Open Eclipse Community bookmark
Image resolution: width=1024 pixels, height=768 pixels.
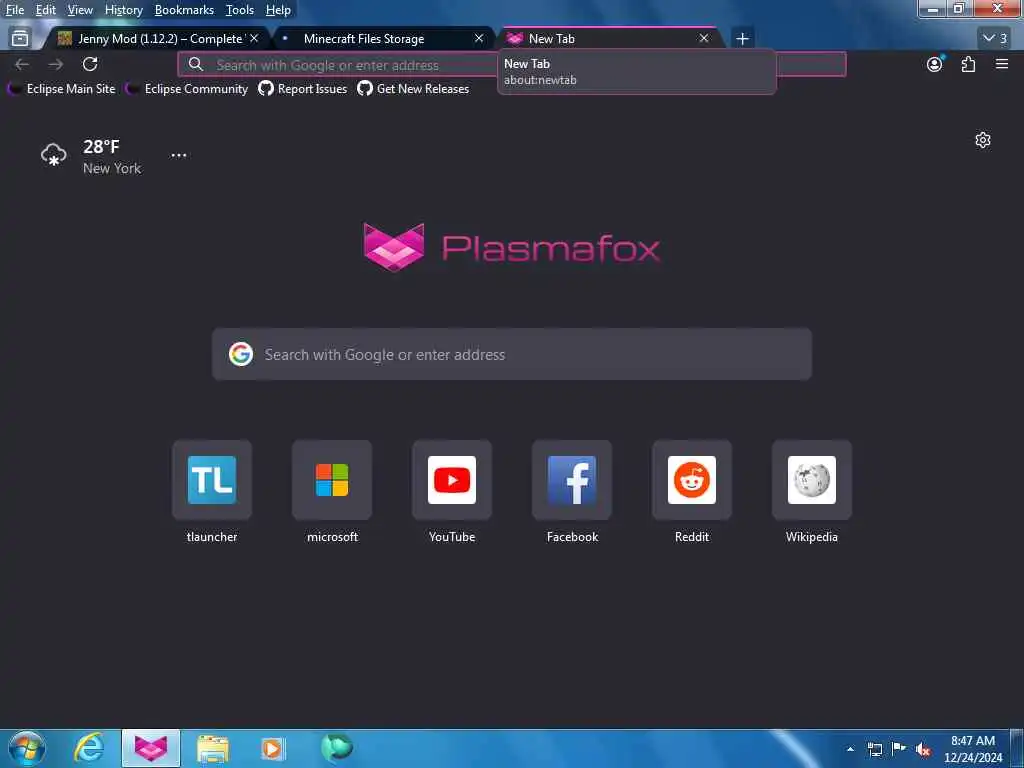coord(187,89)
